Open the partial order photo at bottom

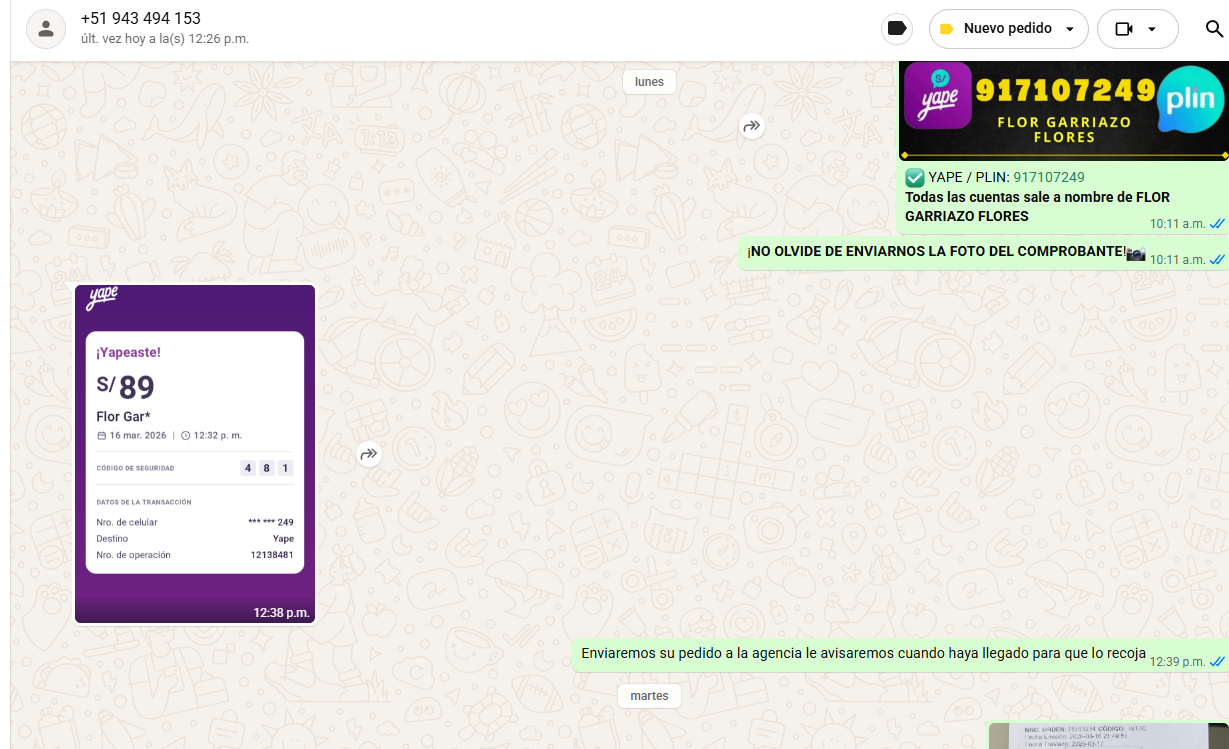[1107, 736]
